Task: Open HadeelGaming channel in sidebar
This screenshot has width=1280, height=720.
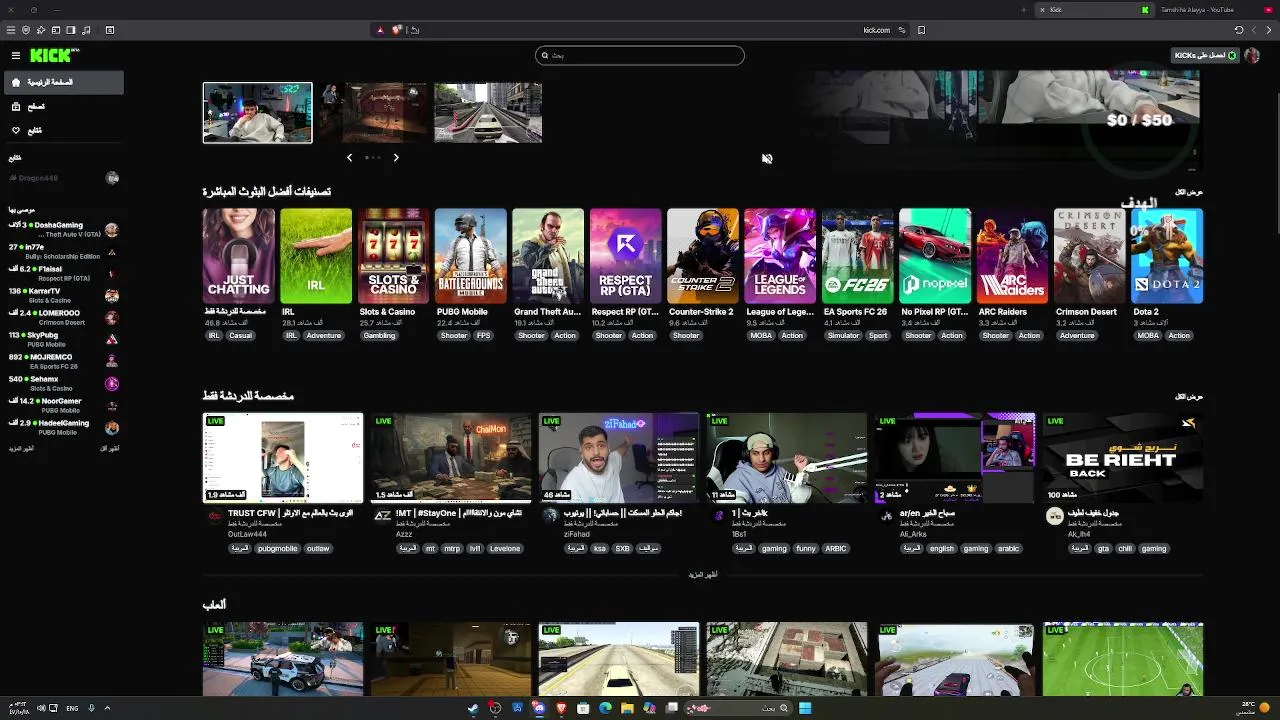Action: (63, 428)
